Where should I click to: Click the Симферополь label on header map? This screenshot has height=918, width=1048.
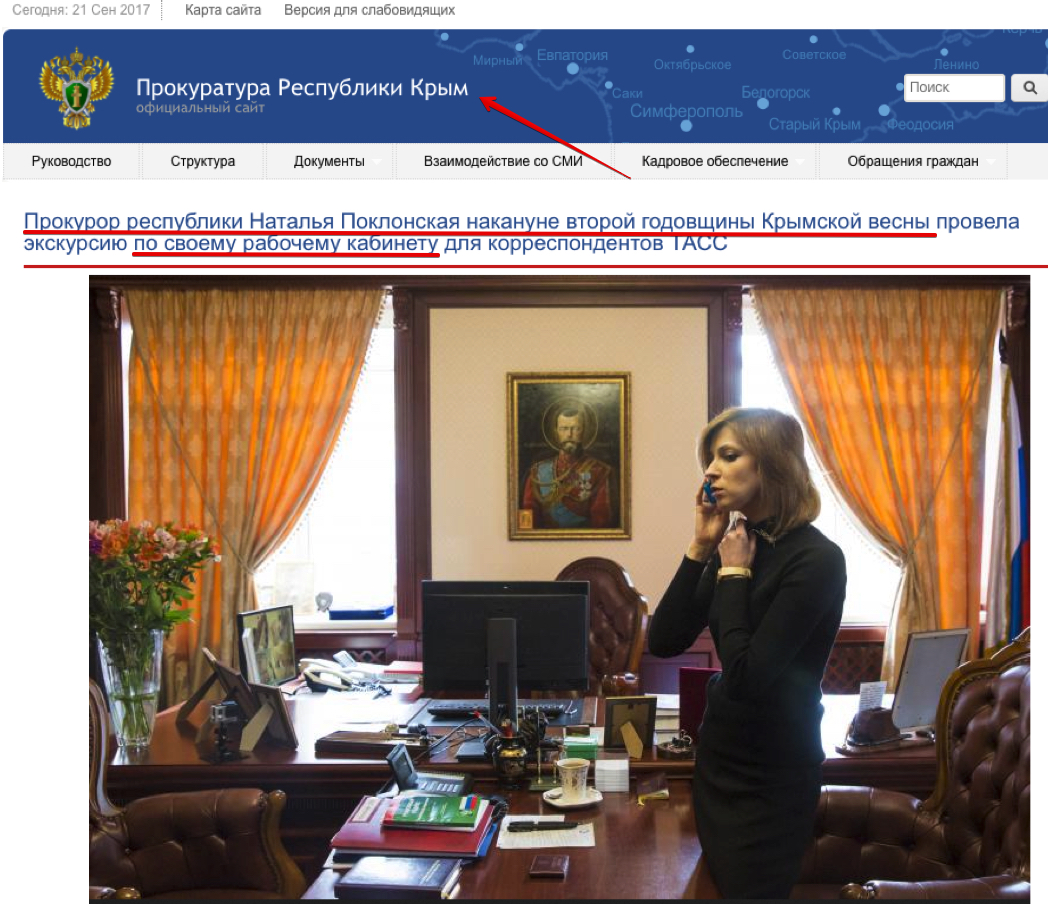(686, 111)
